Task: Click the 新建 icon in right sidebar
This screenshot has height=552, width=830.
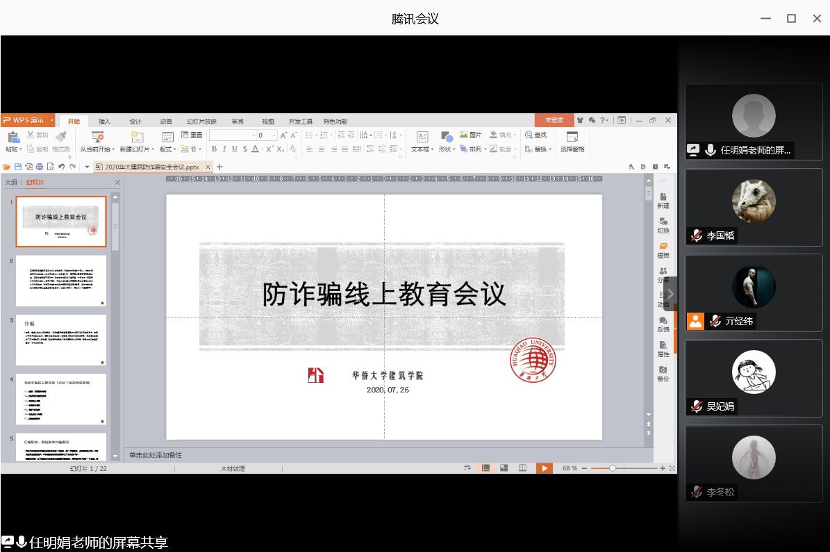Action: pyautogui.click(x=663, y=199)
